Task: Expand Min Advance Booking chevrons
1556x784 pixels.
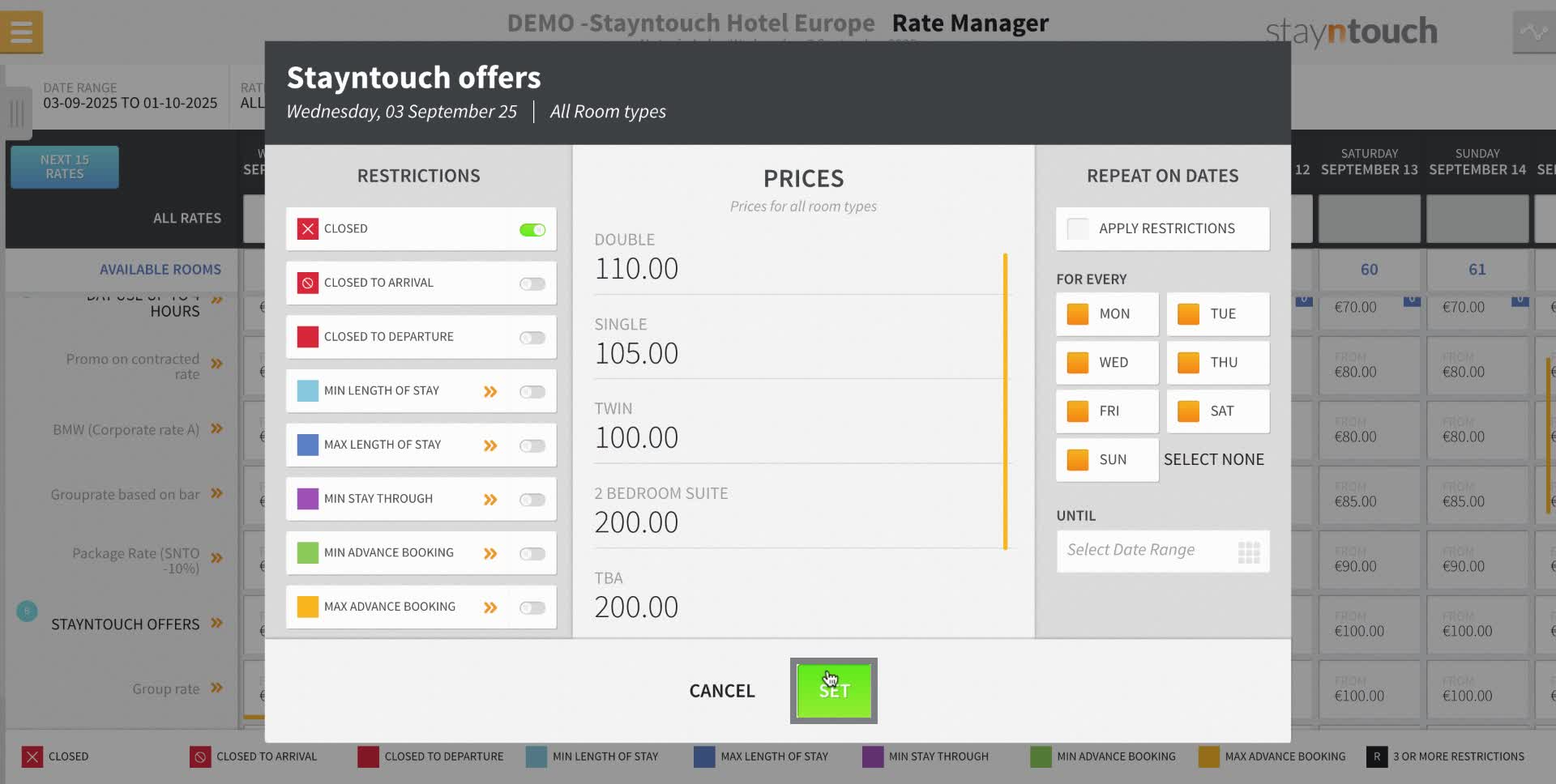Action: click(490, 554)
